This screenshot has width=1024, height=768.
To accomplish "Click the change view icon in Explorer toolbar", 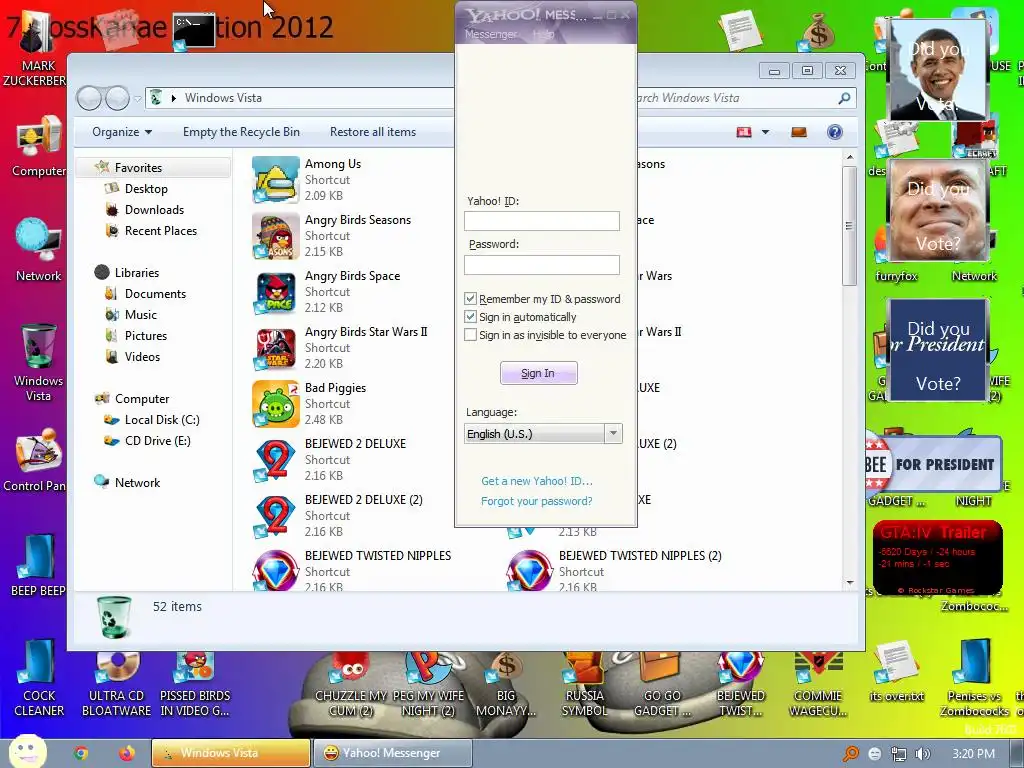I will (744, 132).
